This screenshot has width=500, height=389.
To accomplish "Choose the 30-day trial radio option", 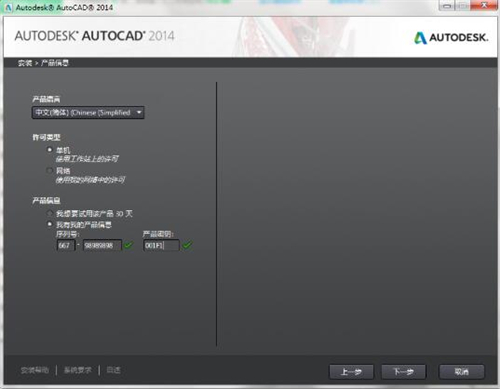I will coord(50,213).
